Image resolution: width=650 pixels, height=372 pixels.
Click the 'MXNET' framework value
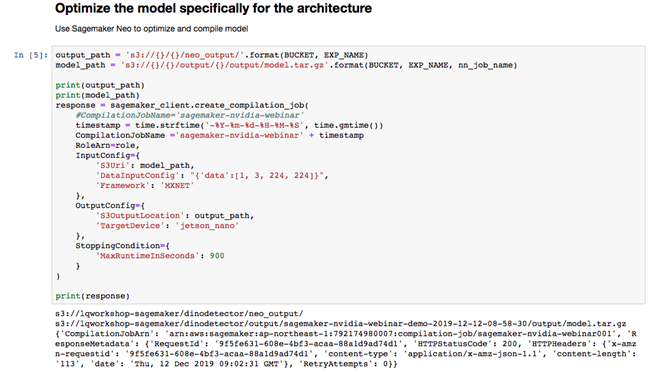click(177, 185)
